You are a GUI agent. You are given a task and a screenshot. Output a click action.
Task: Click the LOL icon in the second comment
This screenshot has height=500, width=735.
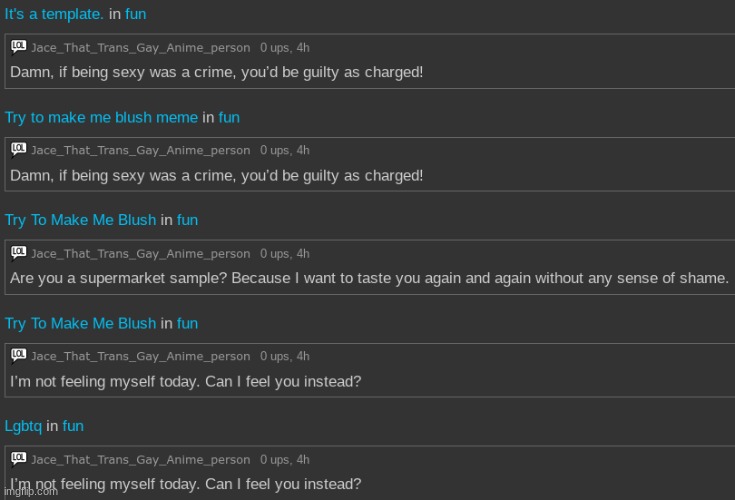click(19, 149)
